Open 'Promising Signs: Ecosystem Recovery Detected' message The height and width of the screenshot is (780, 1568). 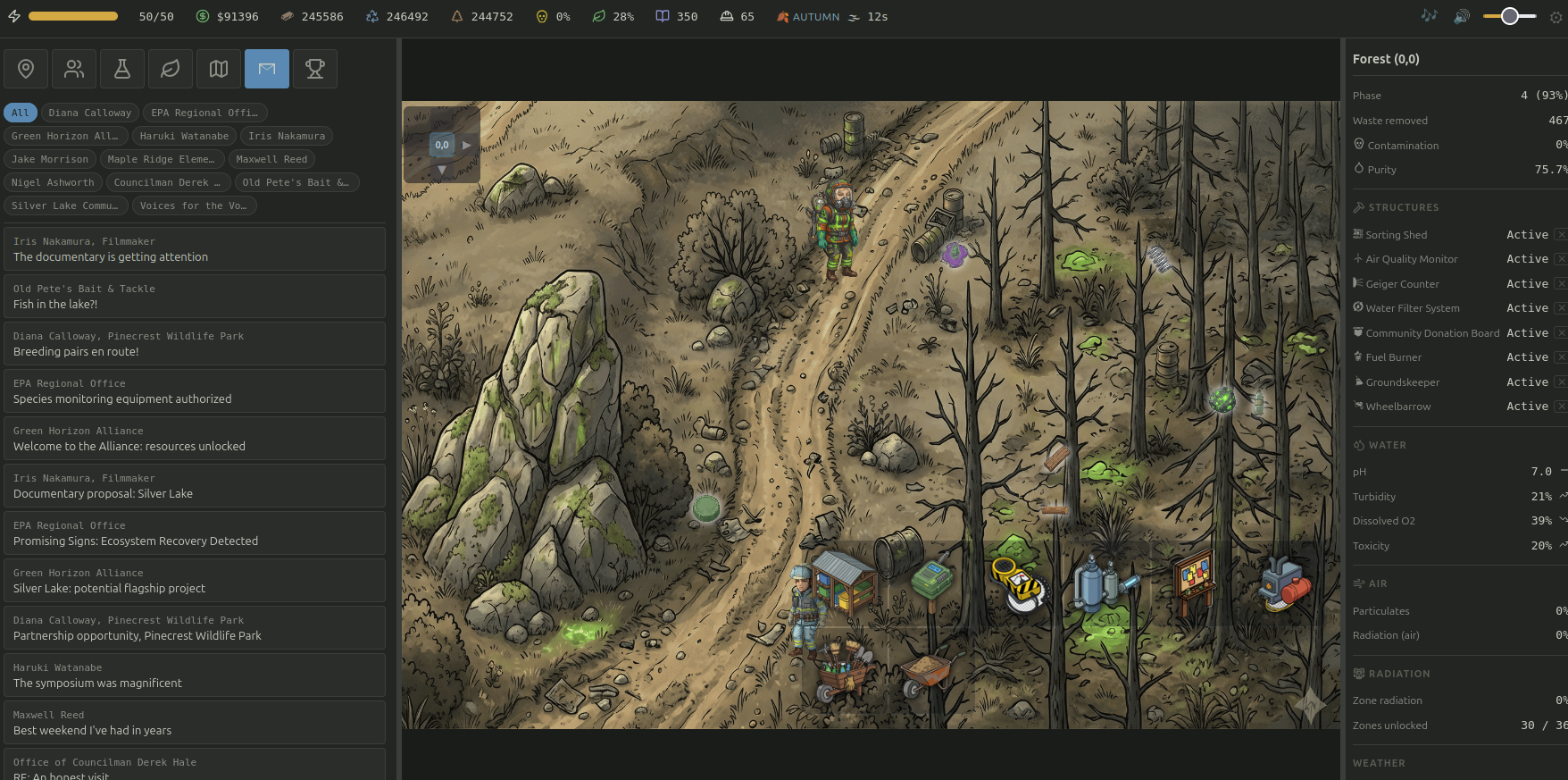(195, 533)
